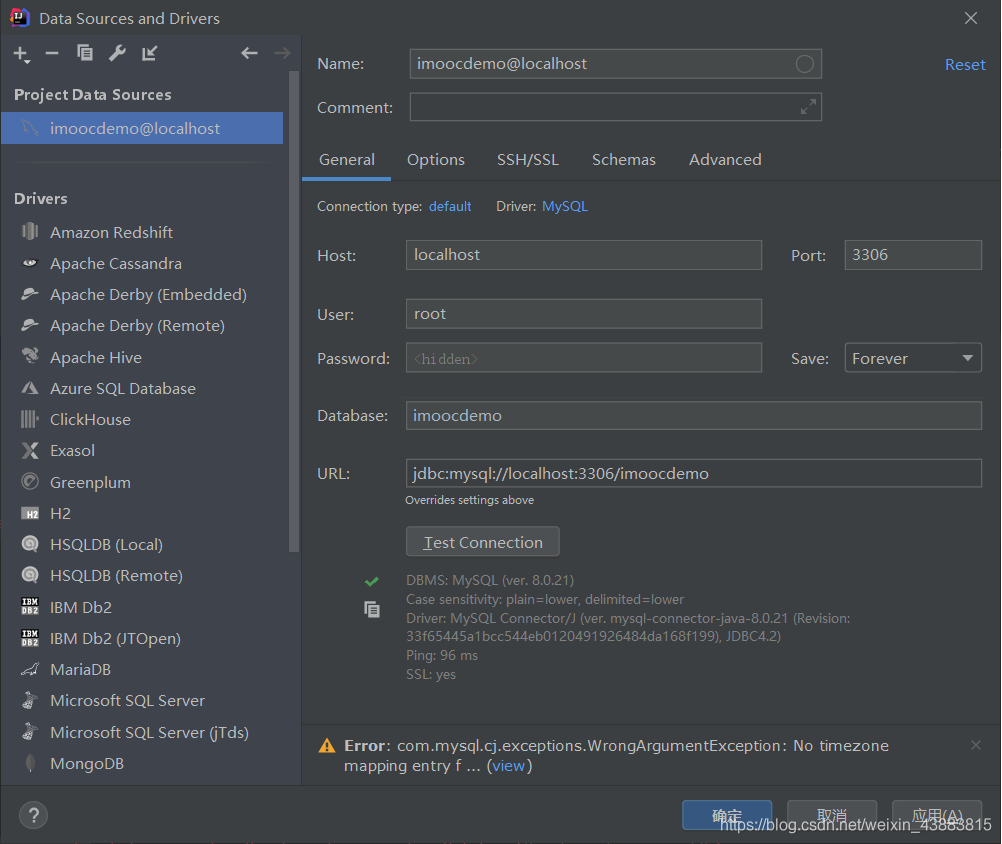Cancel with 取消 button
Image resolution: width=1002 pixels, height=844 pixels.
tap(831, 815)
